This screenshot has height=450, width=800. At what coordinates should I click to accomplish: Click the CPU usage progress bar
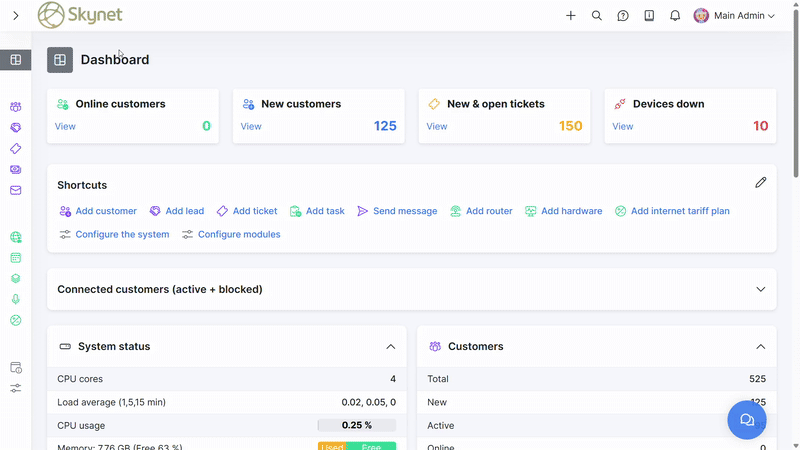point(357,425)
